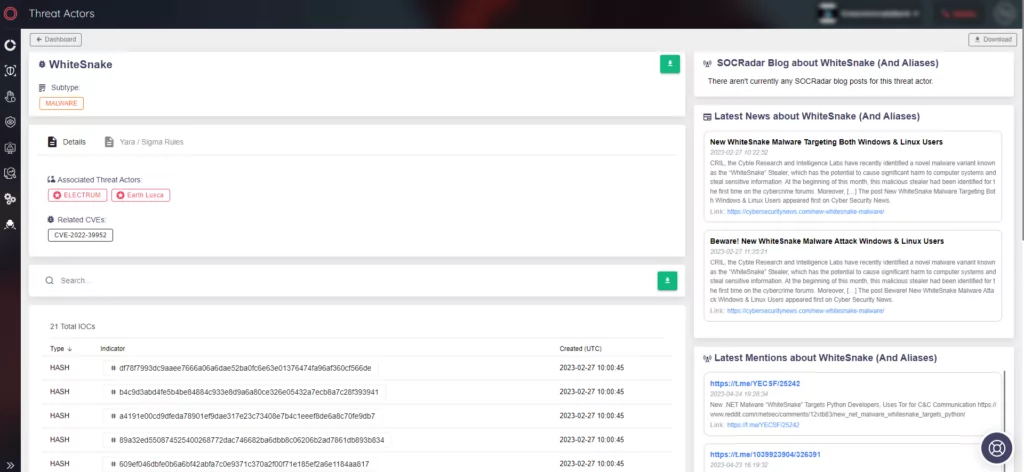This screenshot has height=472, width=1024.
Task: Select hash starting with a4191e00cd9d
Action: point(247,416)
